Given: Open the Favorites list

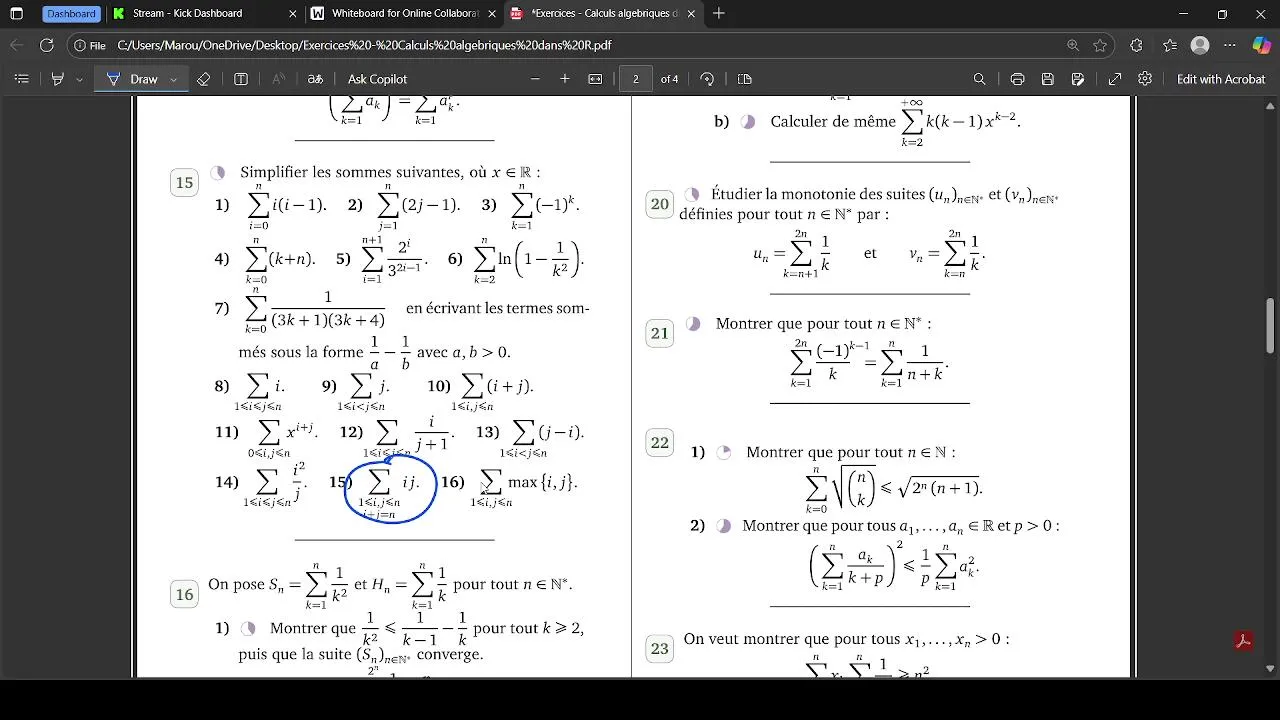Looking at the screenshot, I should tap(1170, 45).
